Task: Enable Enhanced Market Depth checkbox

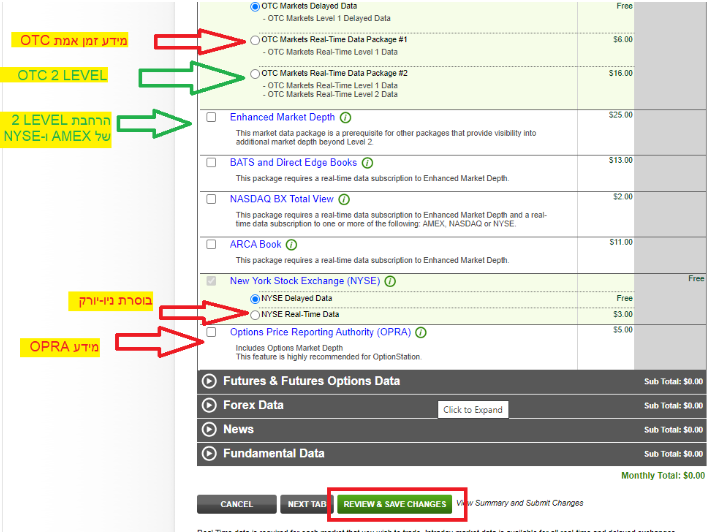Action: point(211,117)
